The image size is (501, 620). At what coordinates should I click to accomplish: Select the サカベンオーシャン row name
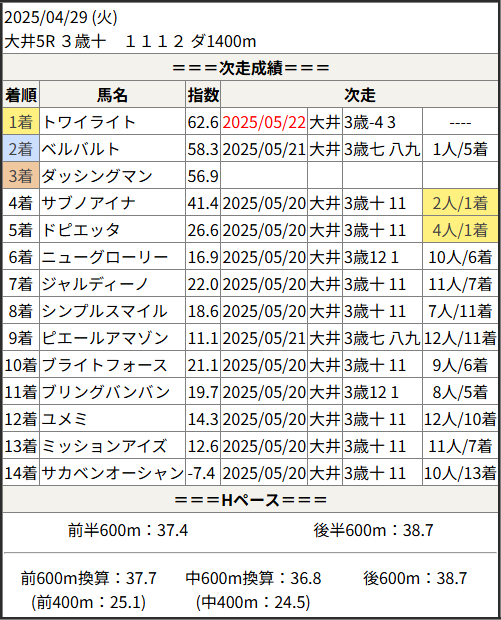coord(113,473)
